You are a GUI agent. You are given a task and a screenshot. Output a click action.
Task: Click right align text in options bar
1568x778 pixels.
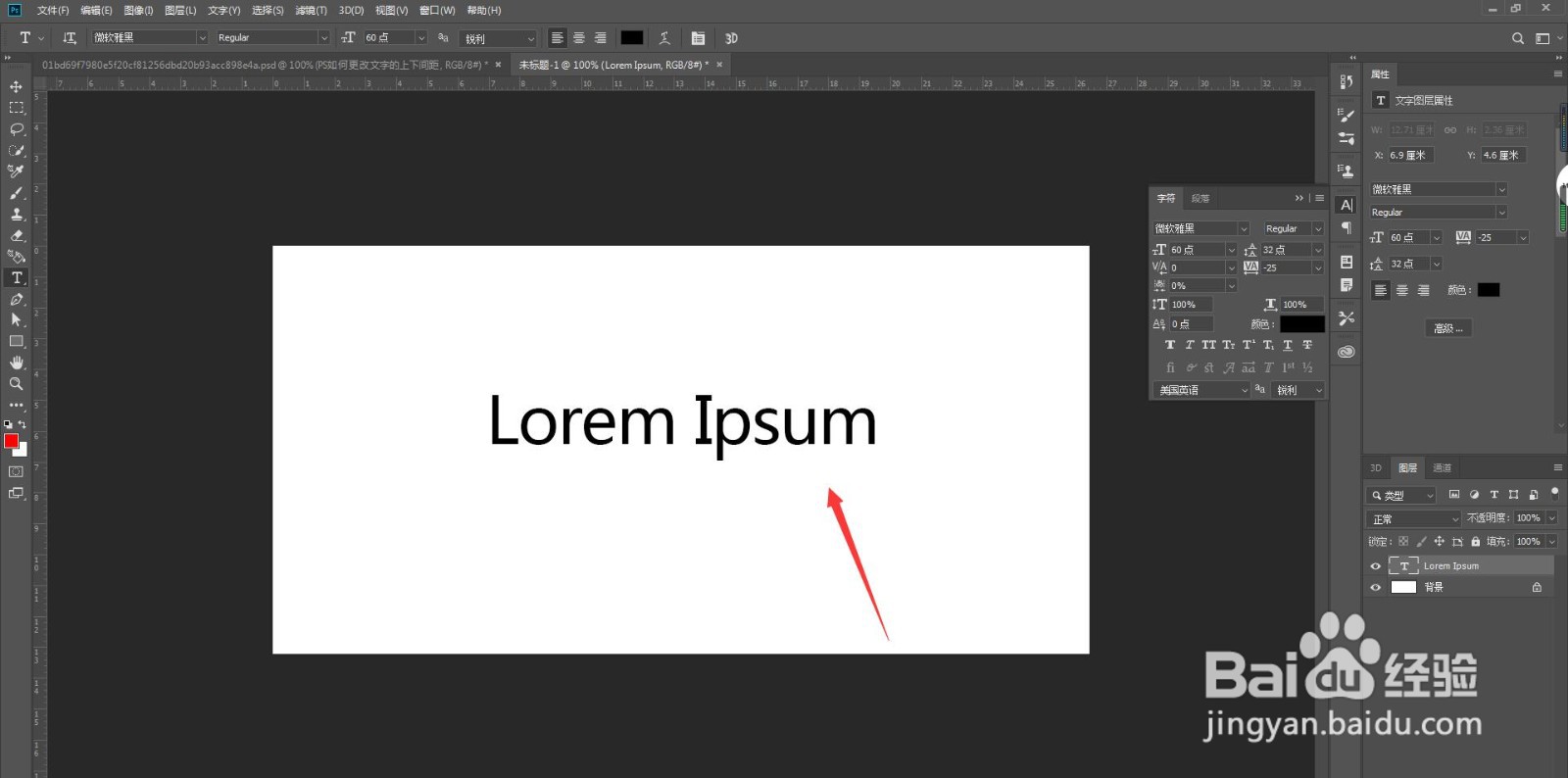(x=601, y=37)
